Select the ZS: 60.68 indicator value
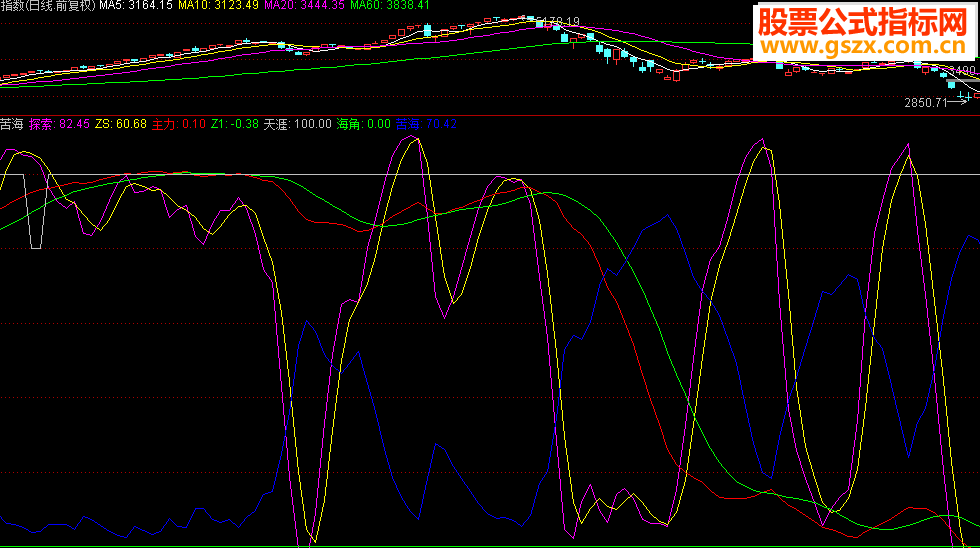This screenshot has width=980, height=548. pyautogui.click(x=121, y=124)
